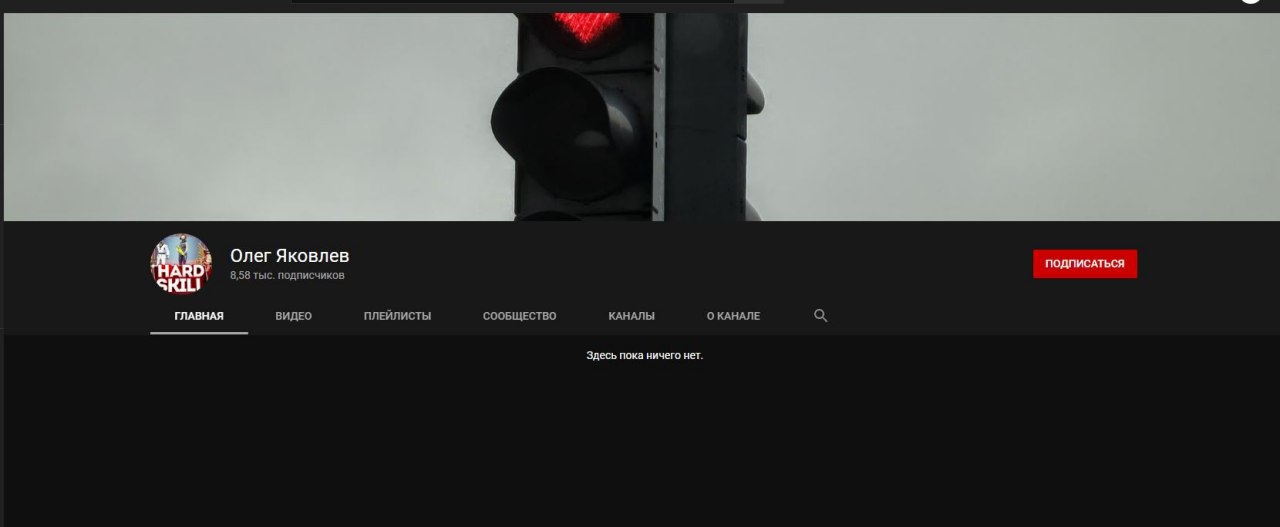Show the О КАНАЛЕ tab
Image resolution: width=1280 pixels, height=527 pixels.
click(733, 316)
